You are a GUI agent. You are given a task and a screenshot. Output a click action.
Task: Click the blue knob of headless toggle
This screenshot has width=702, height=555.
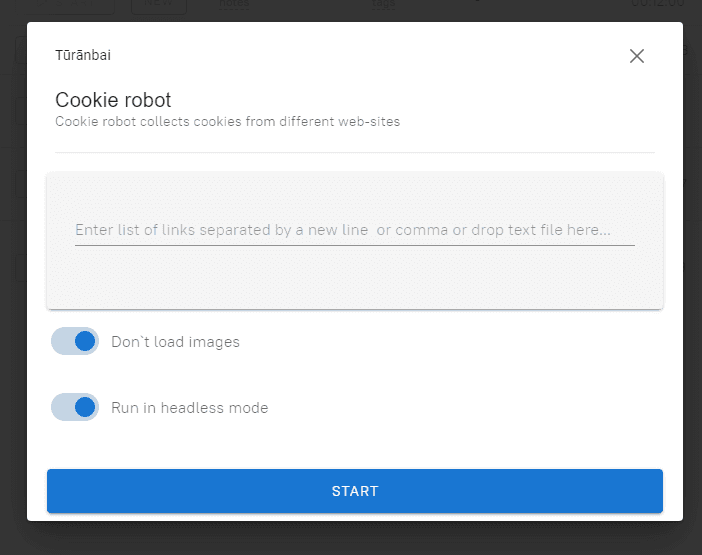pos(85,407)
